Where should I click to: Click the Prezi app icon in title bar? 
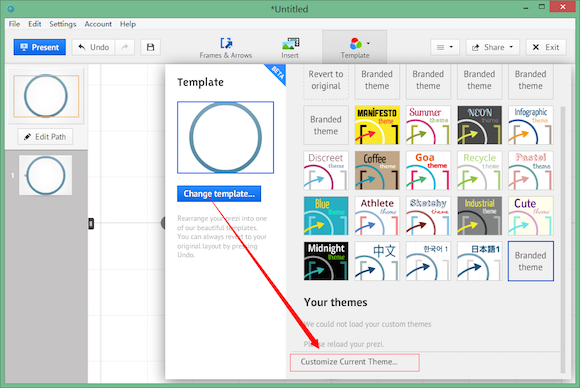tap(11, 8)
